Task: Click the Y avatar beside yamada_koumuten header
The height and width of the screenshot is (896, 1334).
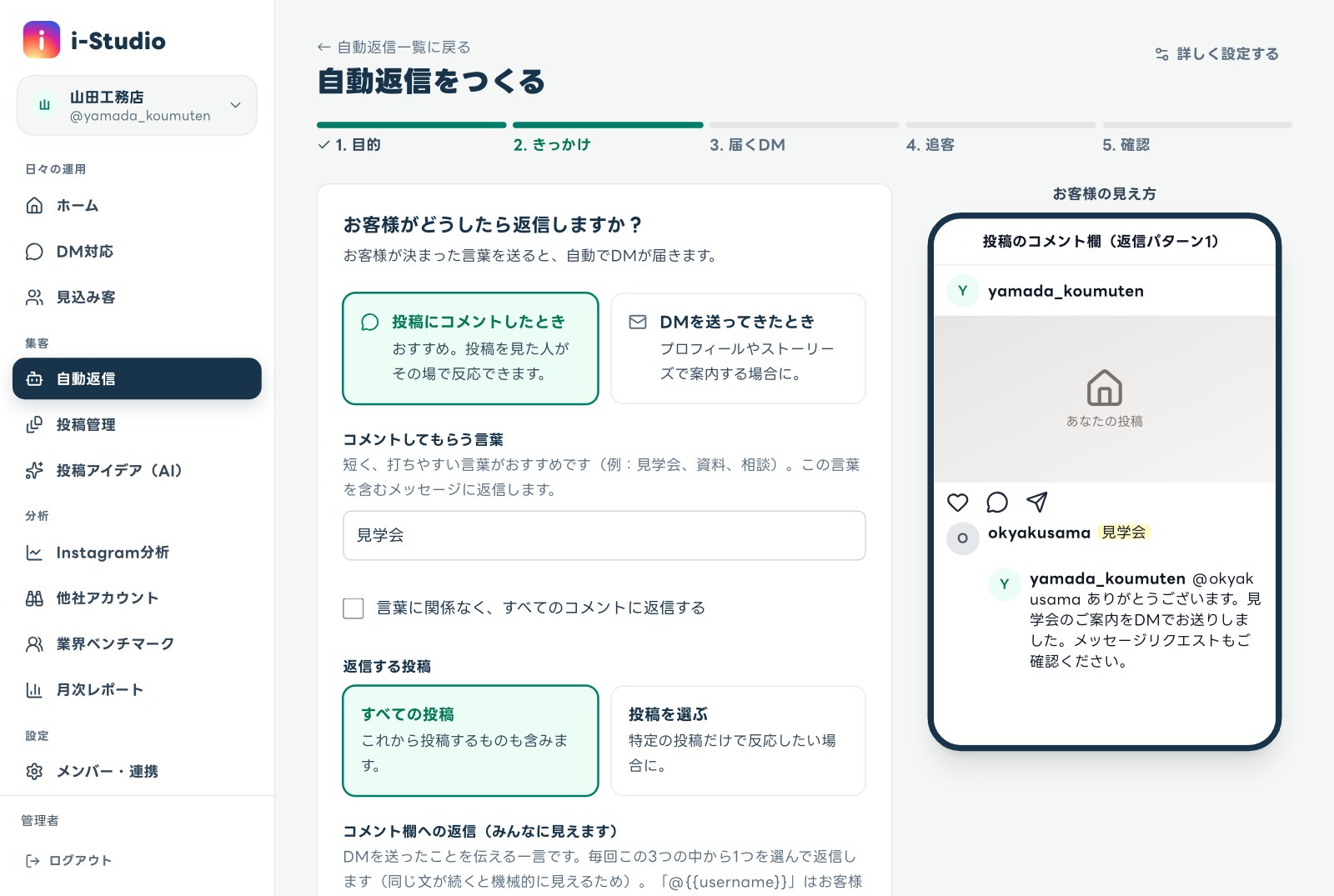Action: pos(963,291)
